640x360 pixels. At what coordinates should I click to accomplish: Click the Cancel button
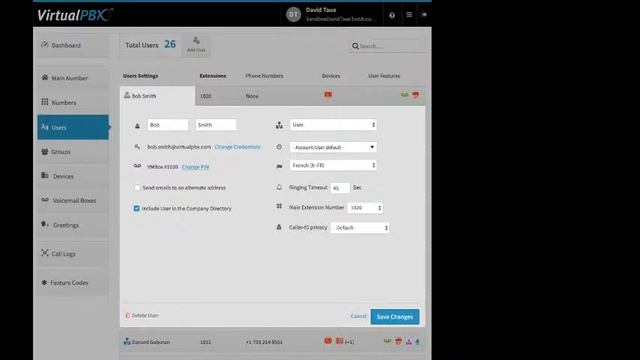[x=358, y=316]
